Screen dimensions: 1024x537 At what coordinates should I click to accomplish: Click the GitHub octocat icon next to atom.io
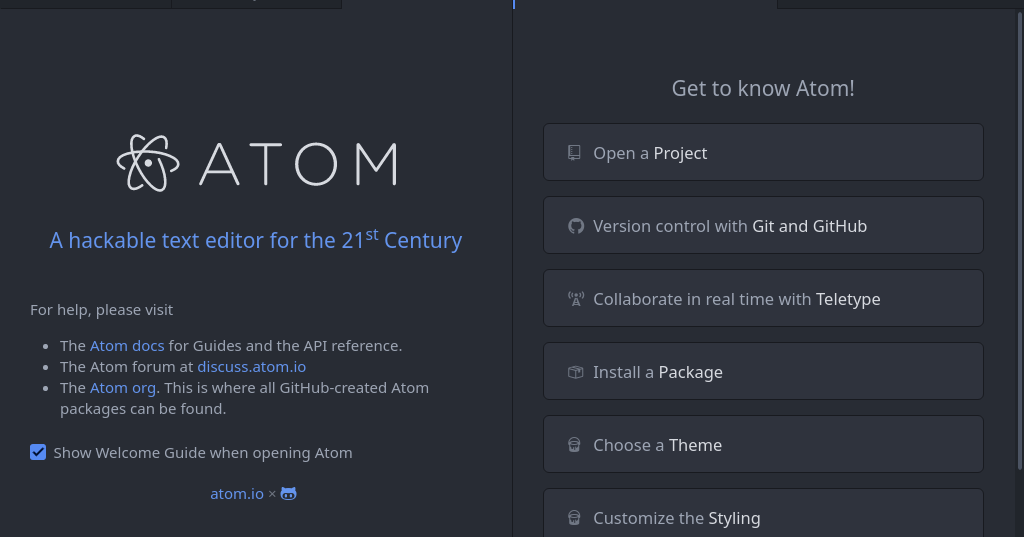[x=289, y=494]
